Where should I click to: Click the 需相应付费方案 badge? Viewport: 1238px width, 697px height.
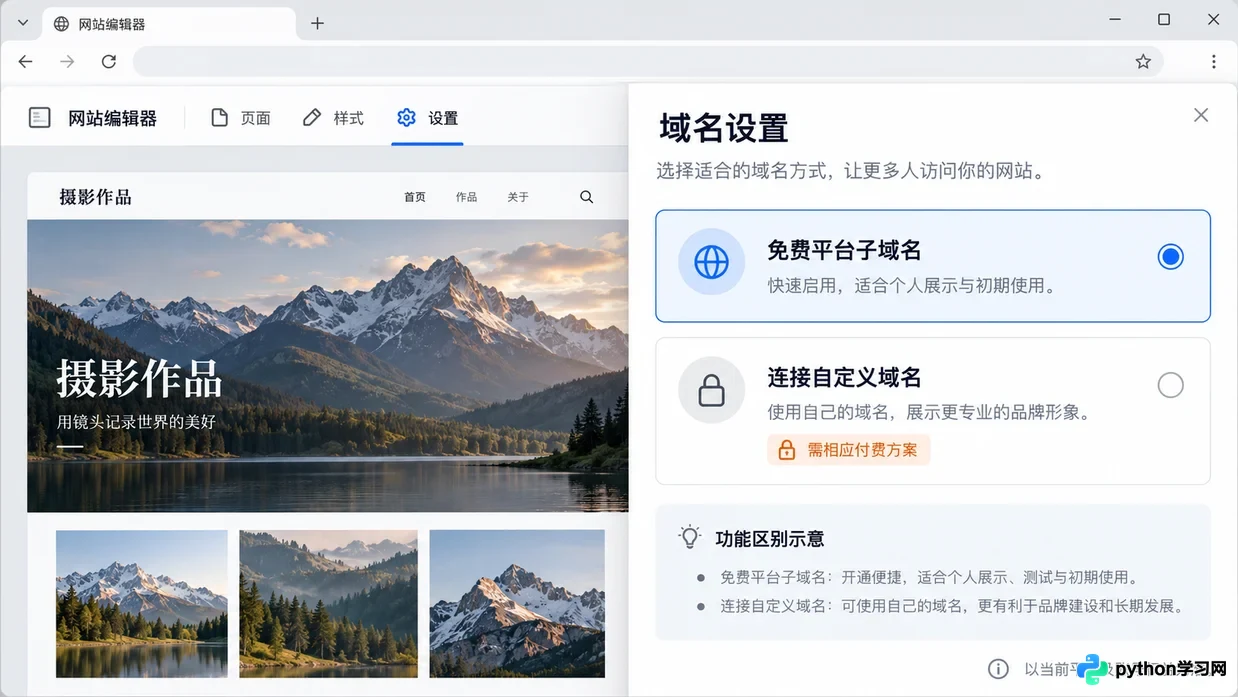849,450
